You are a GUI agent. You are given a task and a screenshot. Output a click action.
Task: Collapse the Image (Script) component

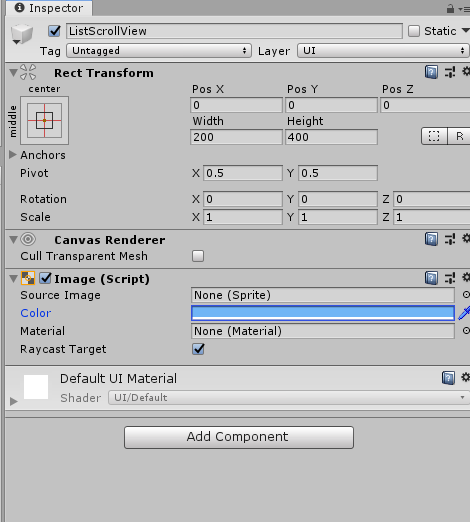point(13,278)
